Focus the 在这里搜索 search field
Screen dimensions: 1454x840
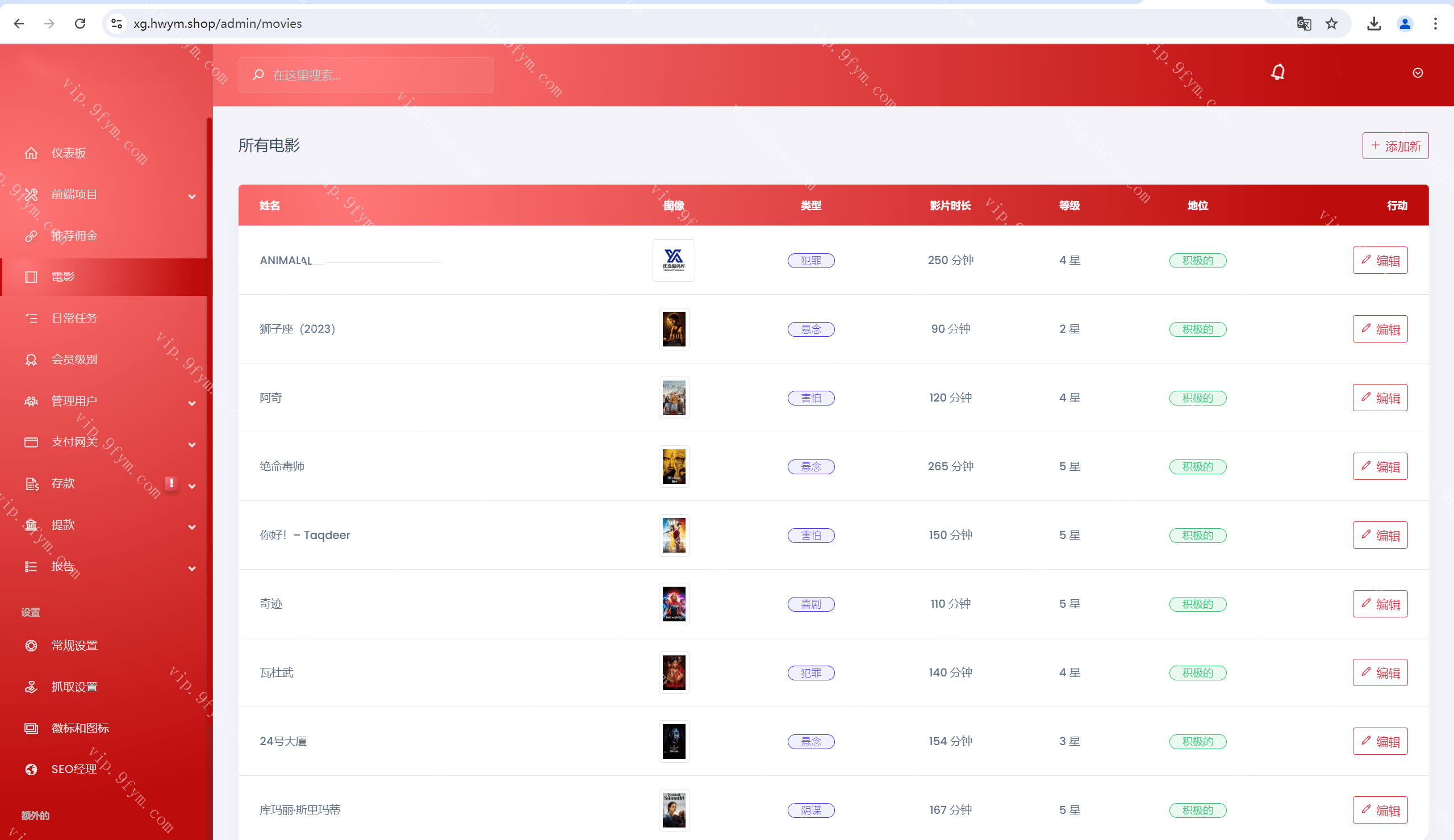pyautogui.click(x=375, y=75)
